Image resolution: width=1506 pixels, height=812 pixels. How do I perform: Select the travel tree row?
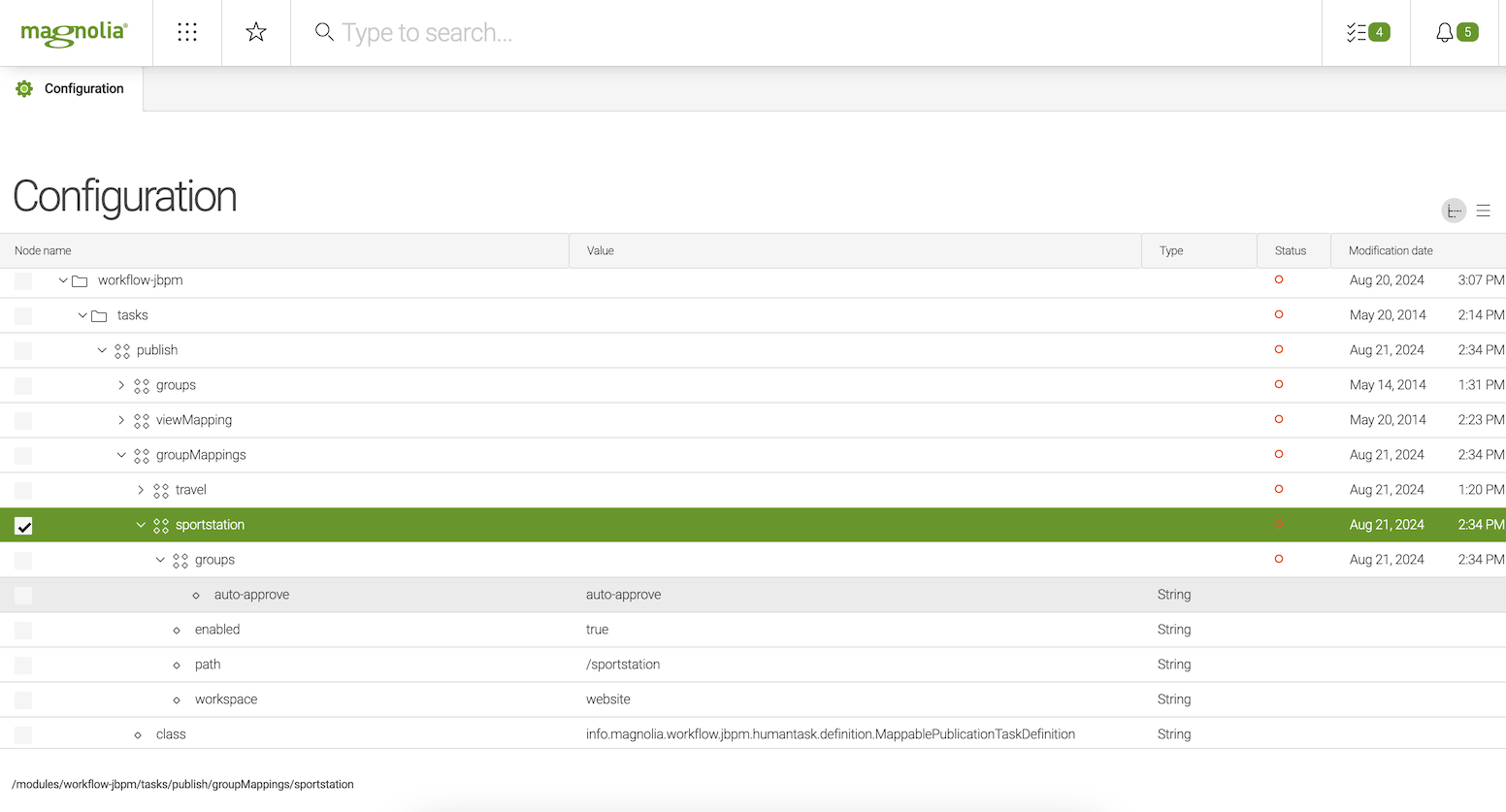(753, 490)
